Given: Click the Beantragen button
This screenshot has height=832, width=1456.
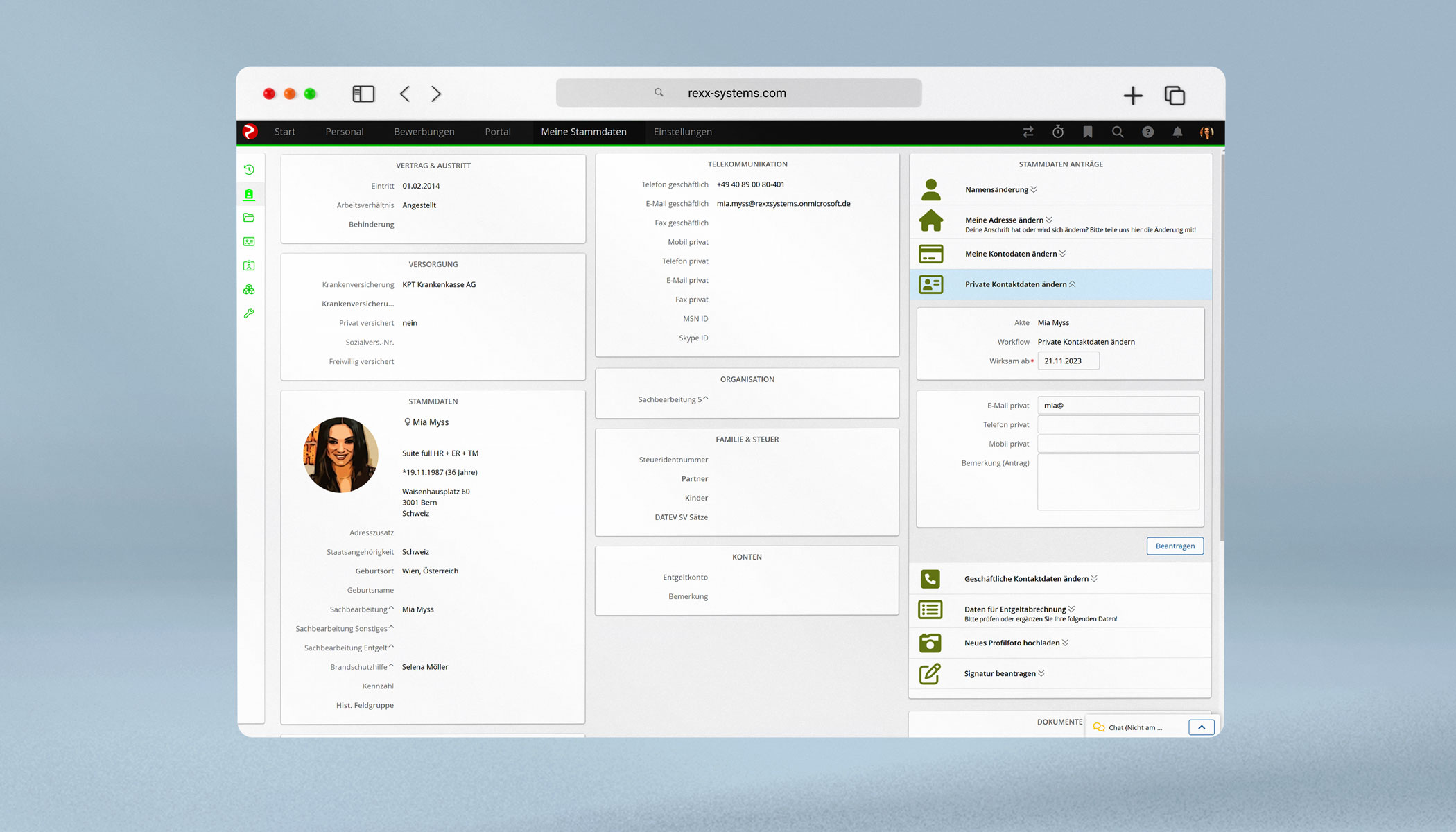Looking at the screenshot, I should [1175, 546].
